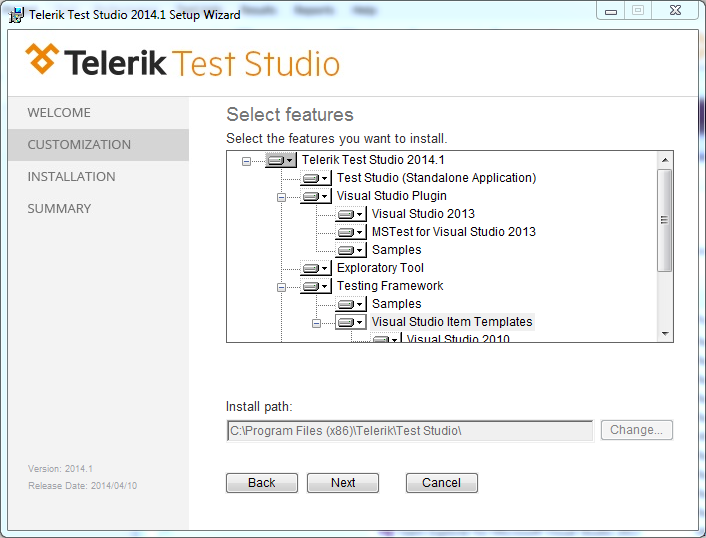This screenshot has height=538, width=706.
Task: Click the Install path text field
Action: [410, 431]
